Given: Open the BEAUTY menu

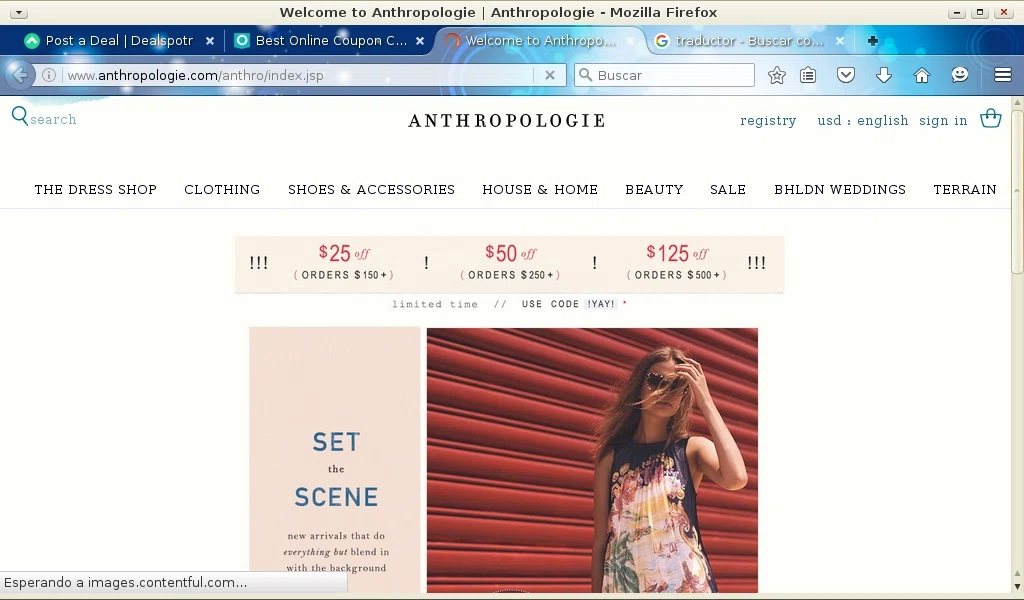Looking at the screenshot, I should coord(654,189).
